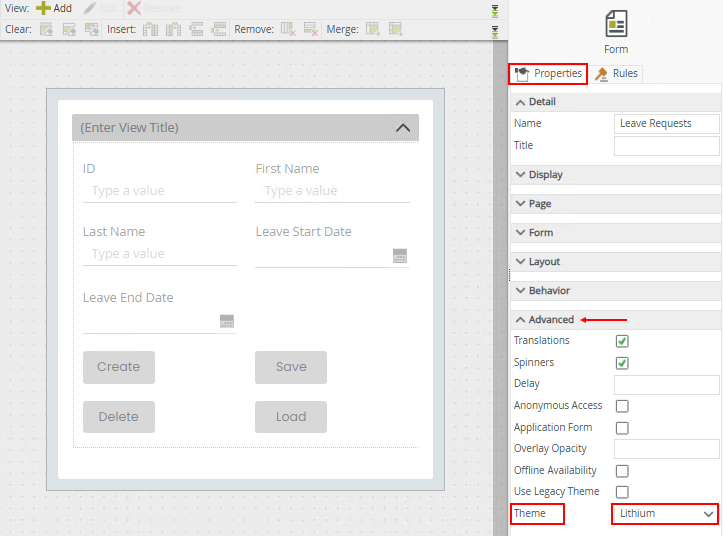
Task: Uncheck the Spinners checkbox
Action: [622, 363]
